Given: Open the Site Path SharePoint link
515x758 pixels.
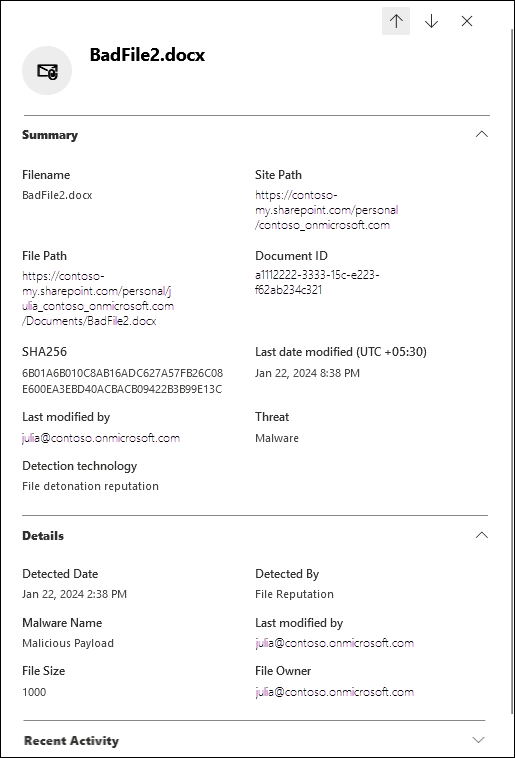Looking at the screenshot, I should (x=326, y=210).
